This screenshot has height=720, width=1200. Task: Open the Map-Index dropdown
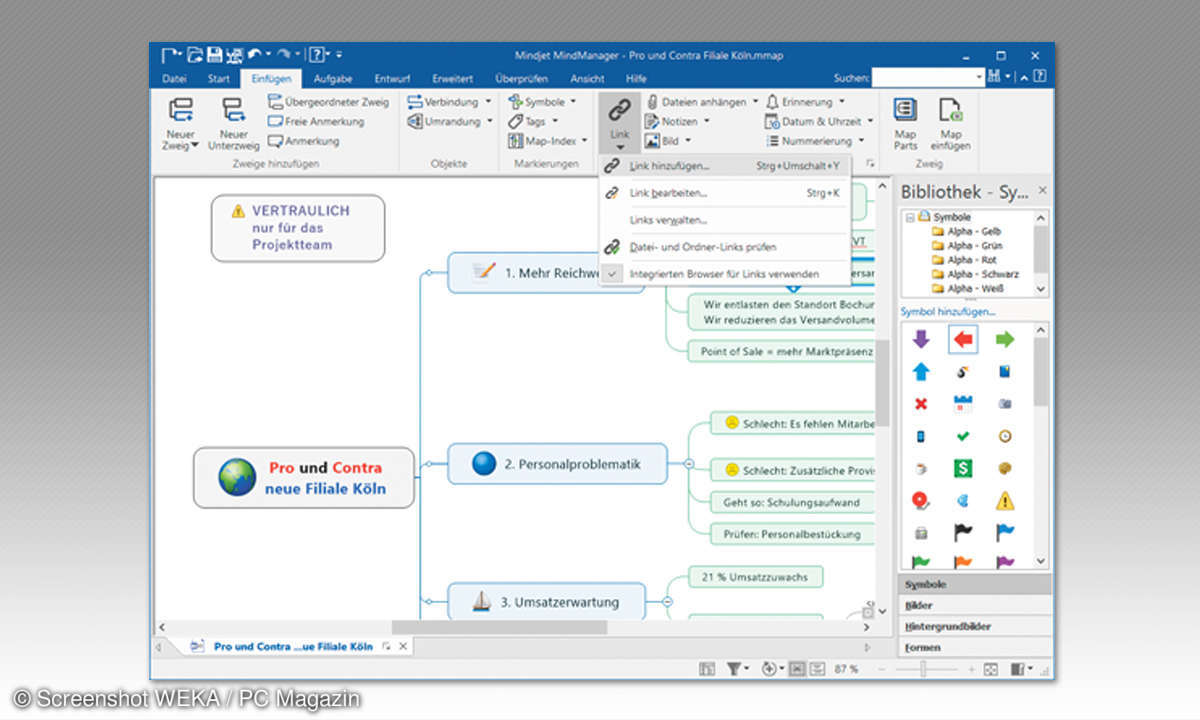click(x=585, y=141)
